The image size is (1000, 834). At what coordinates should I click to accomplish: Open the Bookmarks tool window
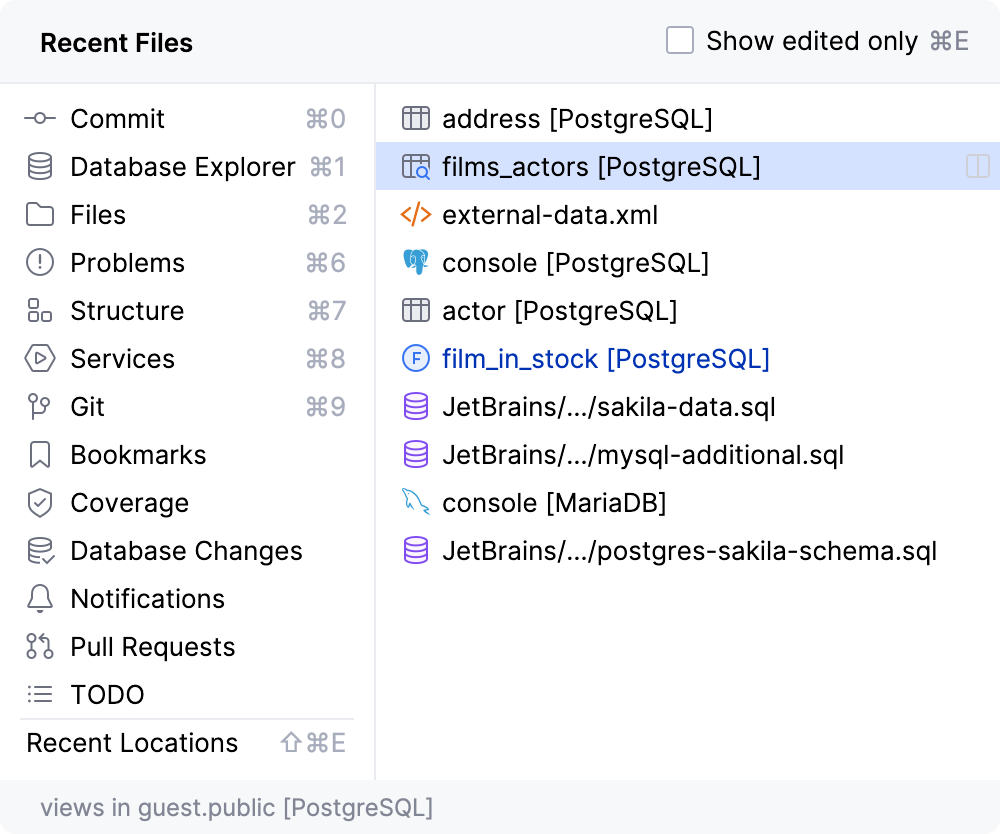click(x=138, y=455)
